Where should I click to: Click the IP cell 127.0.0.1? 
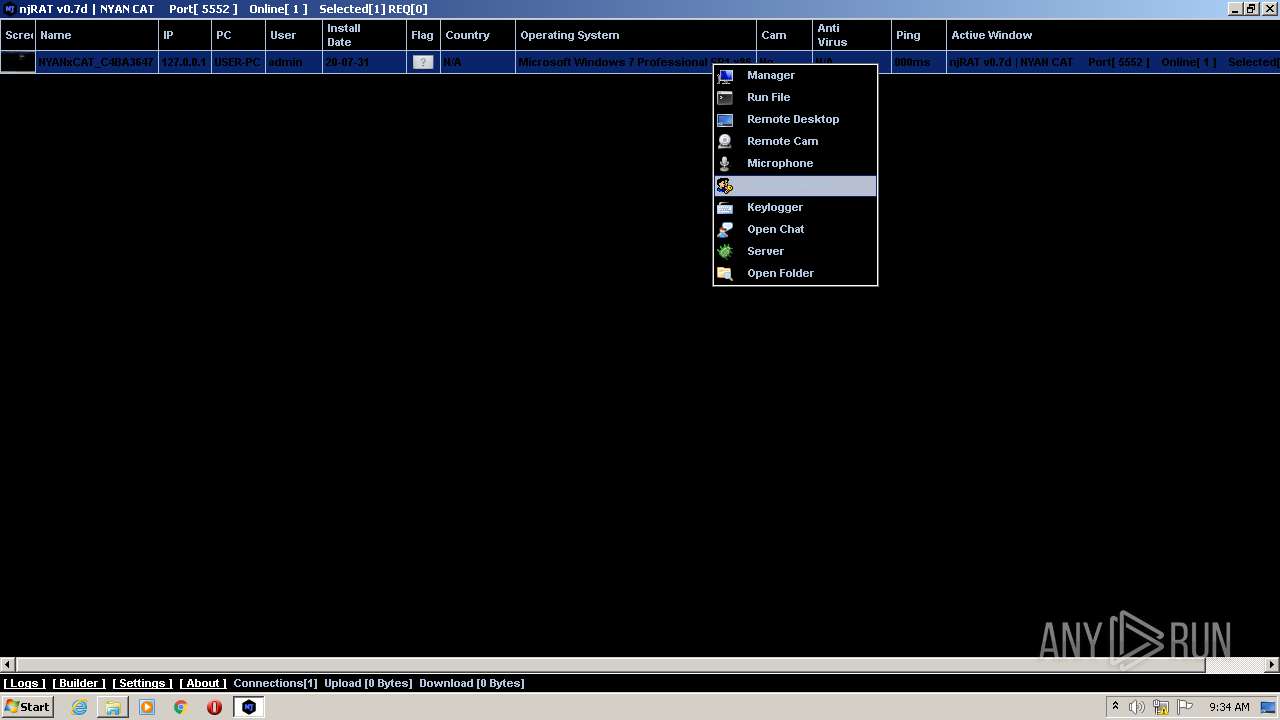(184, 62)
